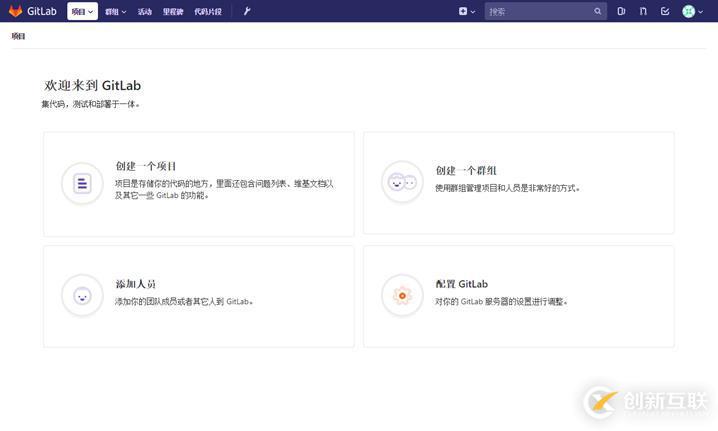Screen dimensions: 718x431
Task: Click 添加你的团队成员 description text
Action: click(184, 301)
